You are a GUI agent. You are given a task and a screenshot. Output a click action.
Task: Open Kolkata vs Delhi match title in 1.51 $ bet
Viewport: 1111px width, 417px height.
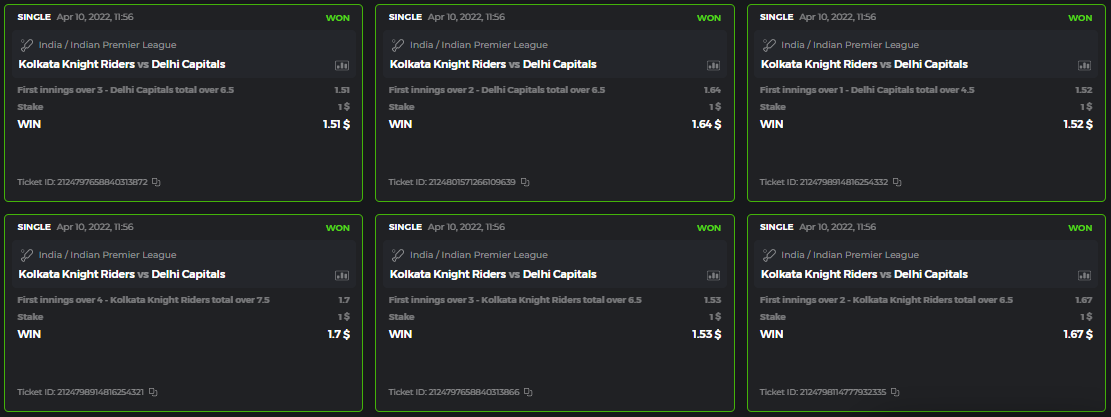click(x=121, y=64)
